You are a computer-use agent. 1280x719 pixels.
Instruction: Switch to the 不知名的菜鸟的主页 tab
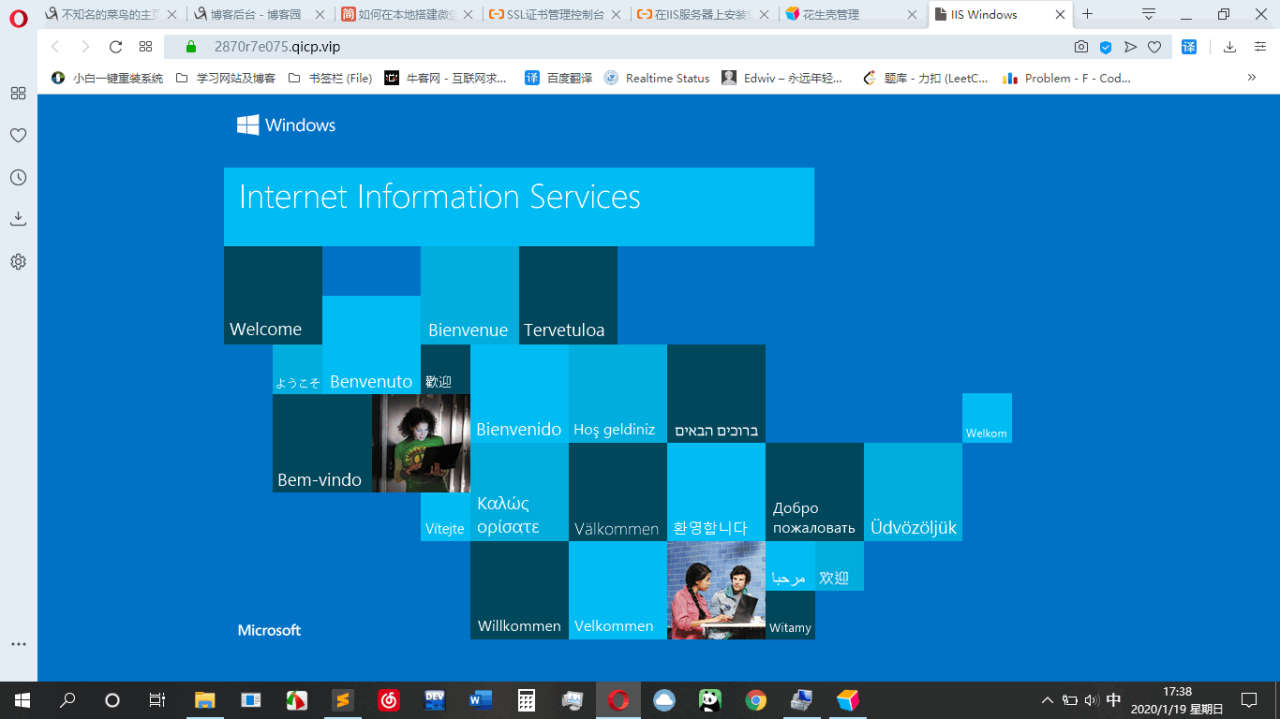[111, 15]
